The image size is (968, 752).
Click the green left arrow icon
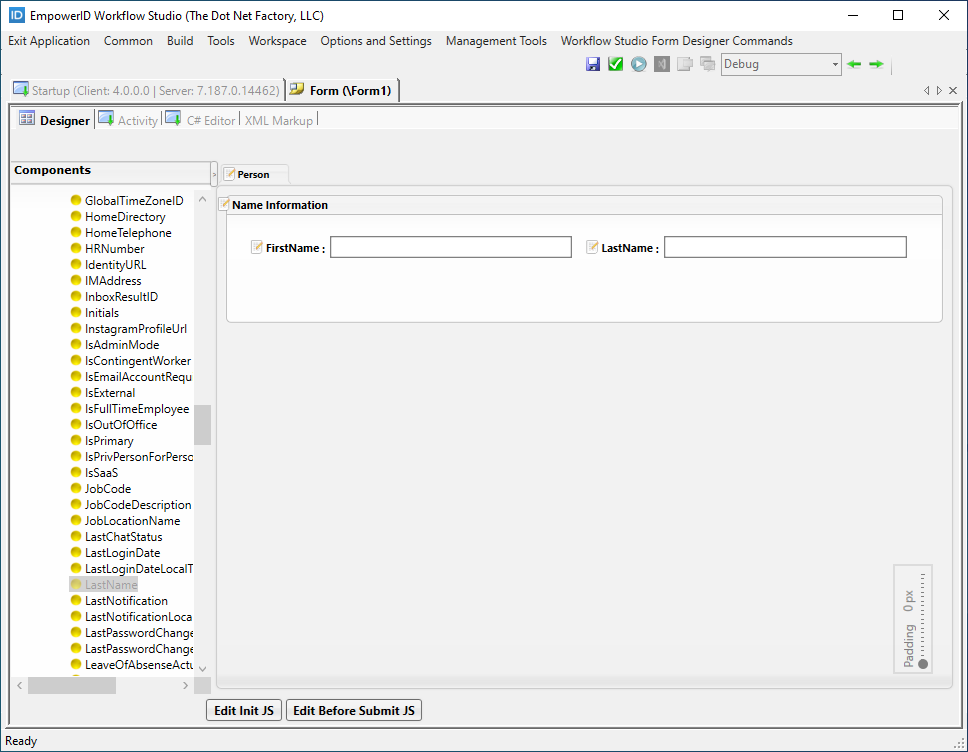point(854,64)
